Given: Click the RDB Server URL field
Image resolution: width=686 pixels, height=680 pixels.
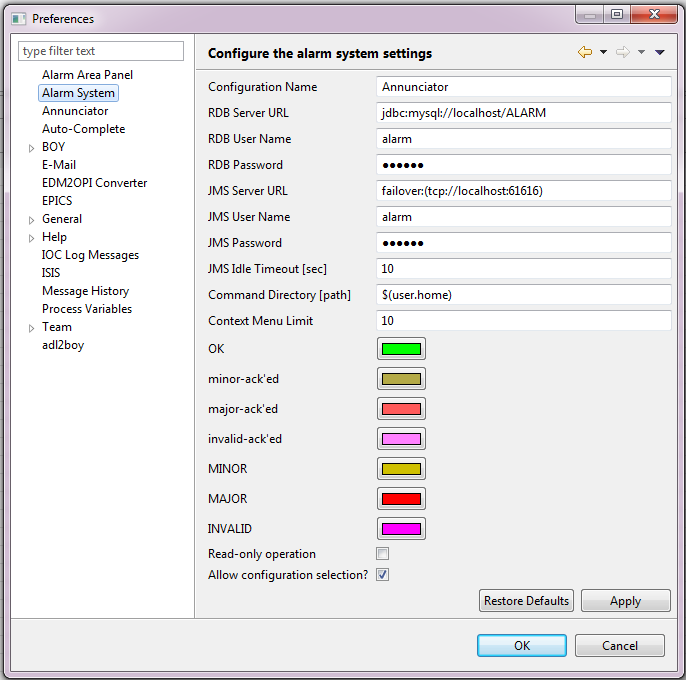Looking at the screenshot, I should coord(524,112).
